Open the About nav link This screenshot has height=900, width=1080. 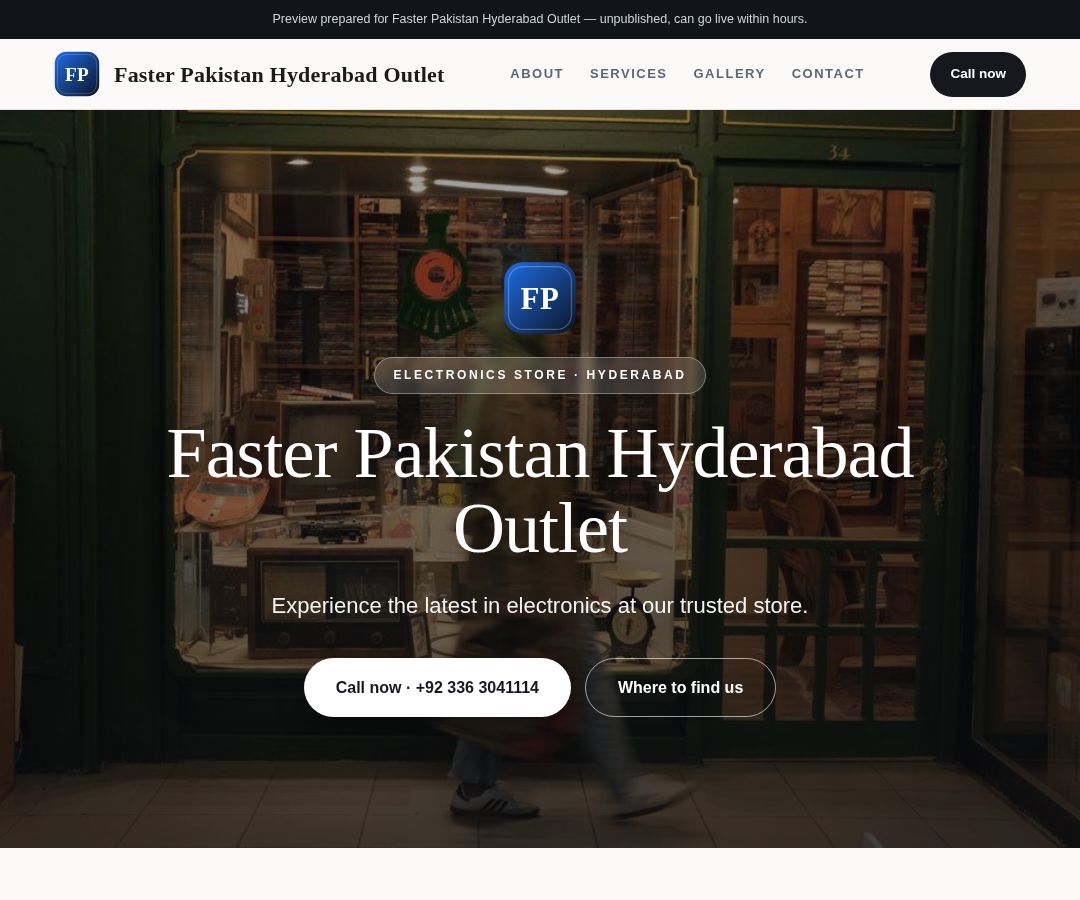537,74
